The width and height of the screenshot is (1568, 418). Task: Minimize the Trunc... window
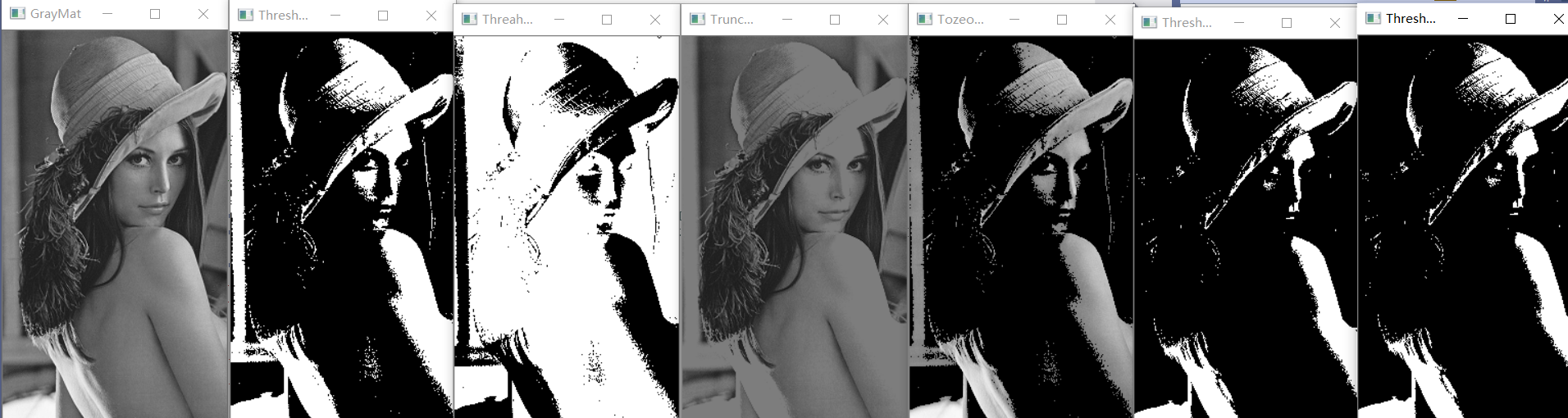coord(787,19)
